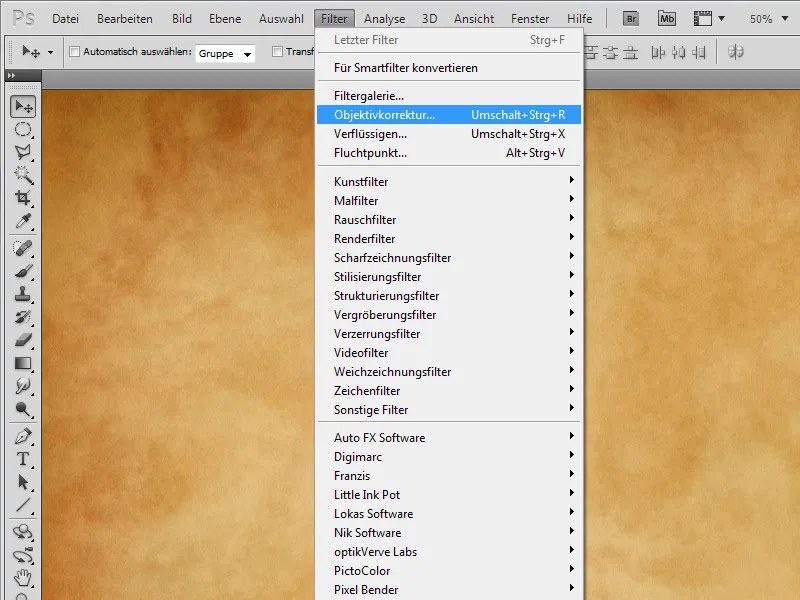
Task: Select the Eraser tool
Action: [x=23, y=340]
